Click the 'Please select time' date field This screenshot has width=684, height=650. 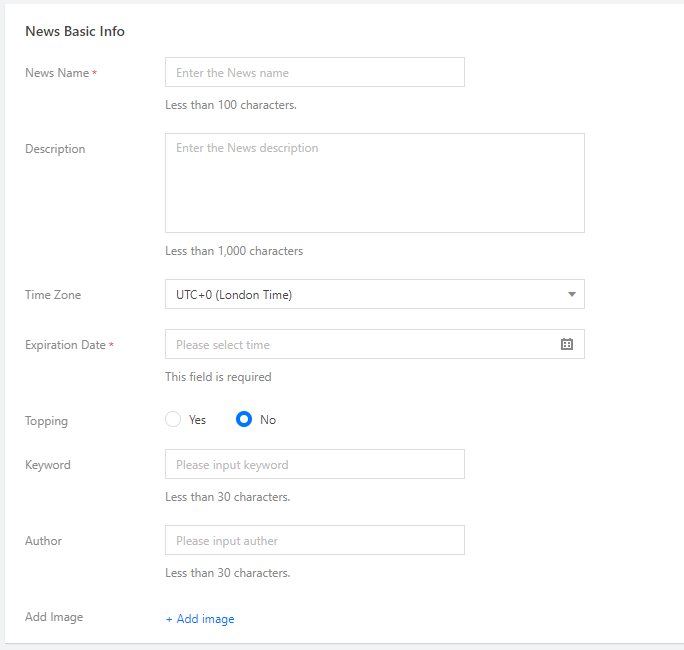(x=360, y=344)
